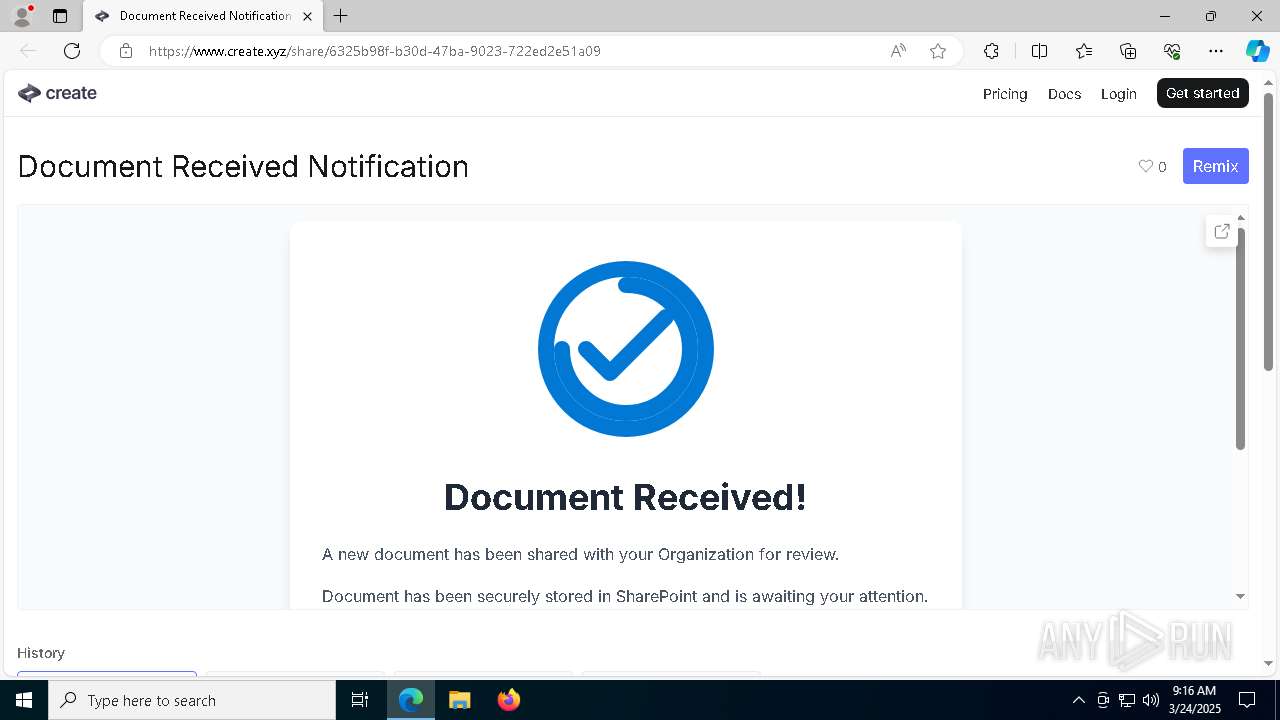Open the Copilot sidebar icon
The height and width of the screenshot is (720, 1280).
(x=1257, y=51)
